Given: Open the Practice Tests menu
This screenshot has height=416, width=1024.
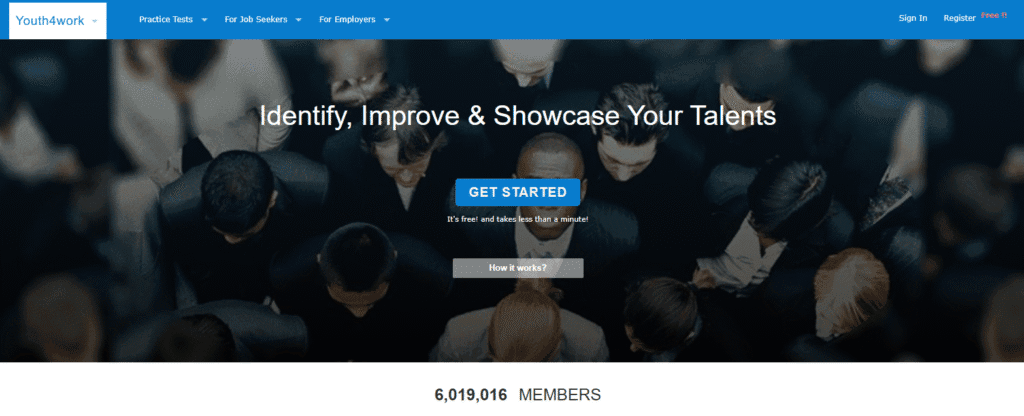Looking at the screenshot, I should click(166, 19).
